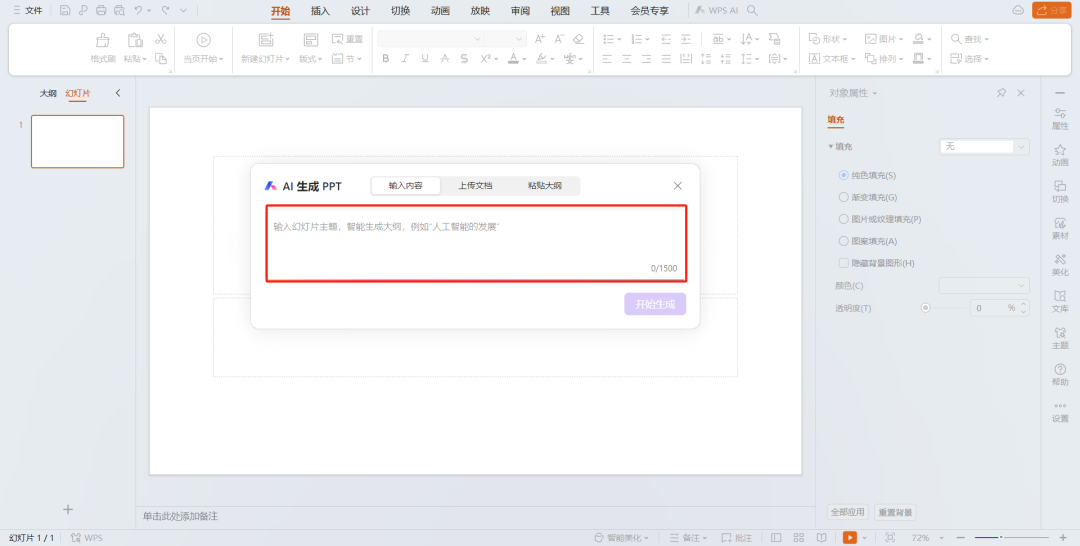Open the 形状 shapes dropdown

point(828,39)
